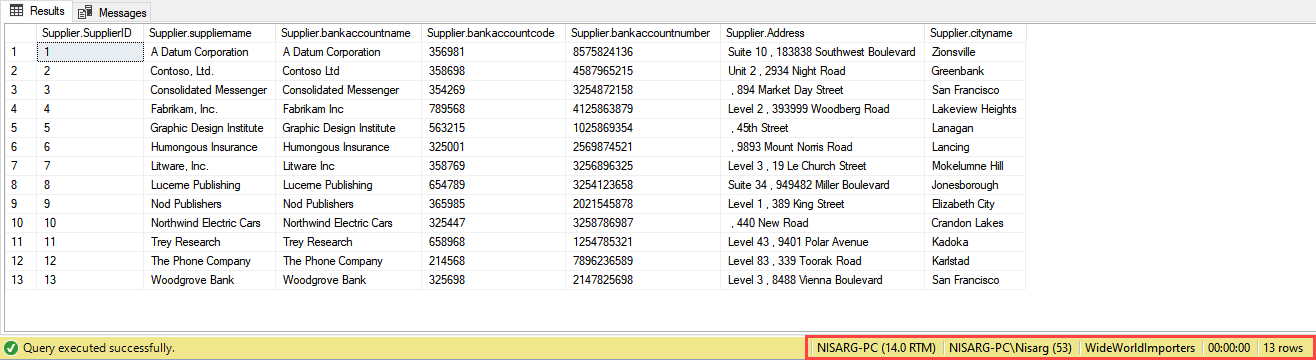This screenshot has width=1316, height=360.
Task: Click Graphic Design Institute supplier name cell
Action: tap(209, 128)
